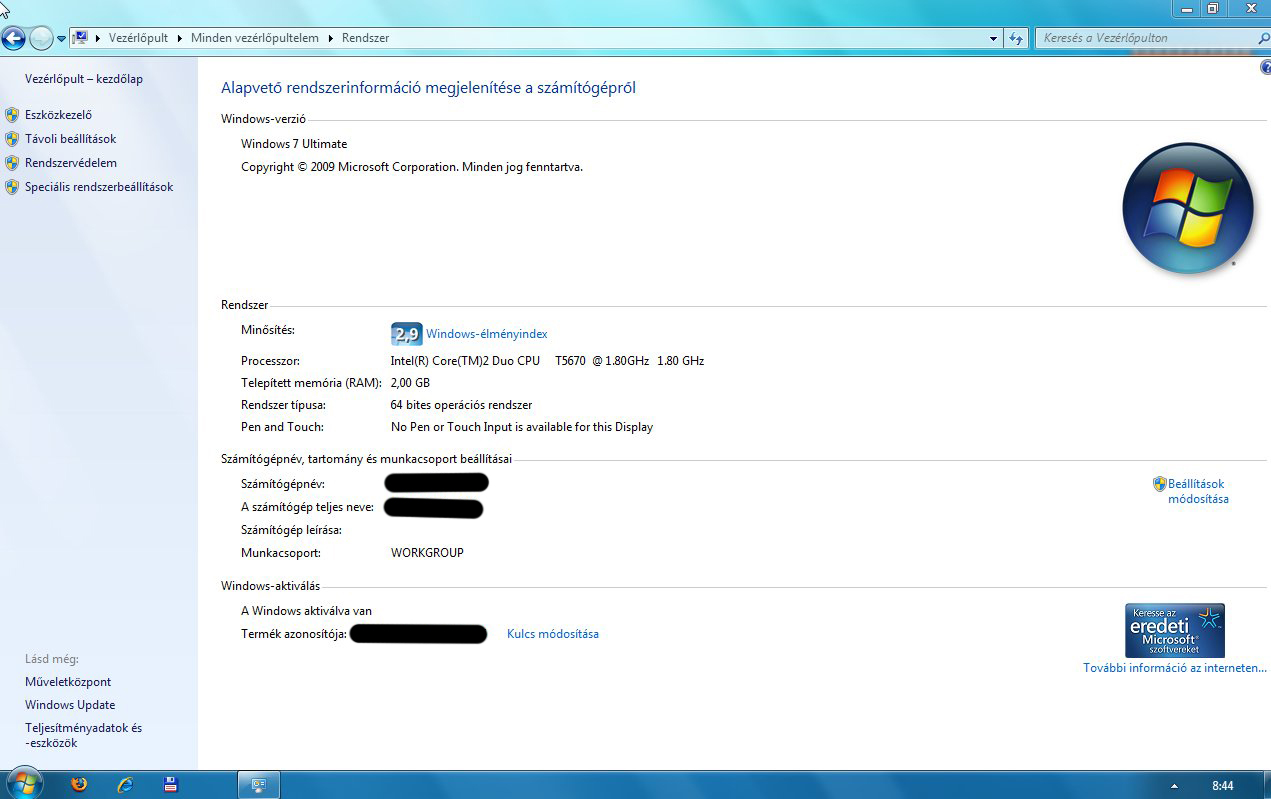Expand the arrow before Vezérlőpult in breadcrumb

[x=98, y=38]
